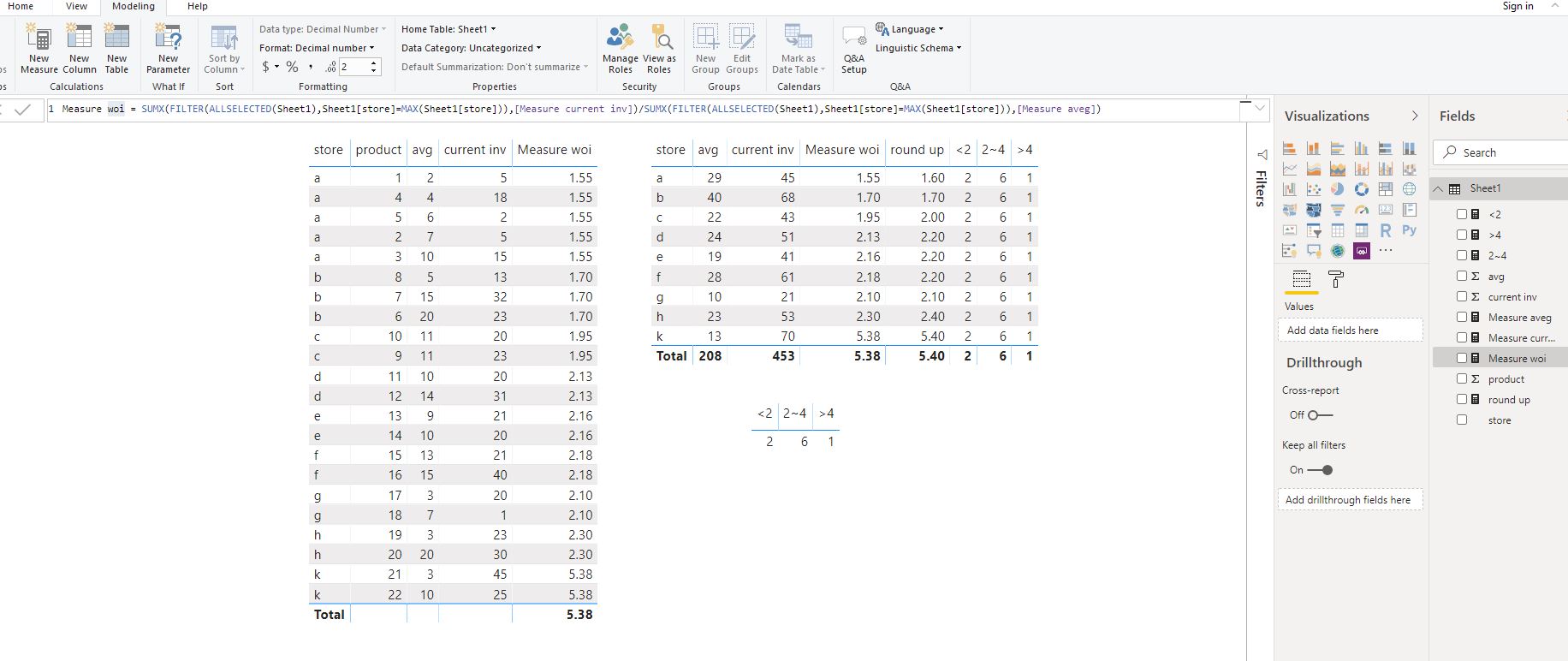The height and width of the screenshot is (661, 1568).
Task: Tick the Measure woi field checkbox
Action: click(x=1462, y=358)
